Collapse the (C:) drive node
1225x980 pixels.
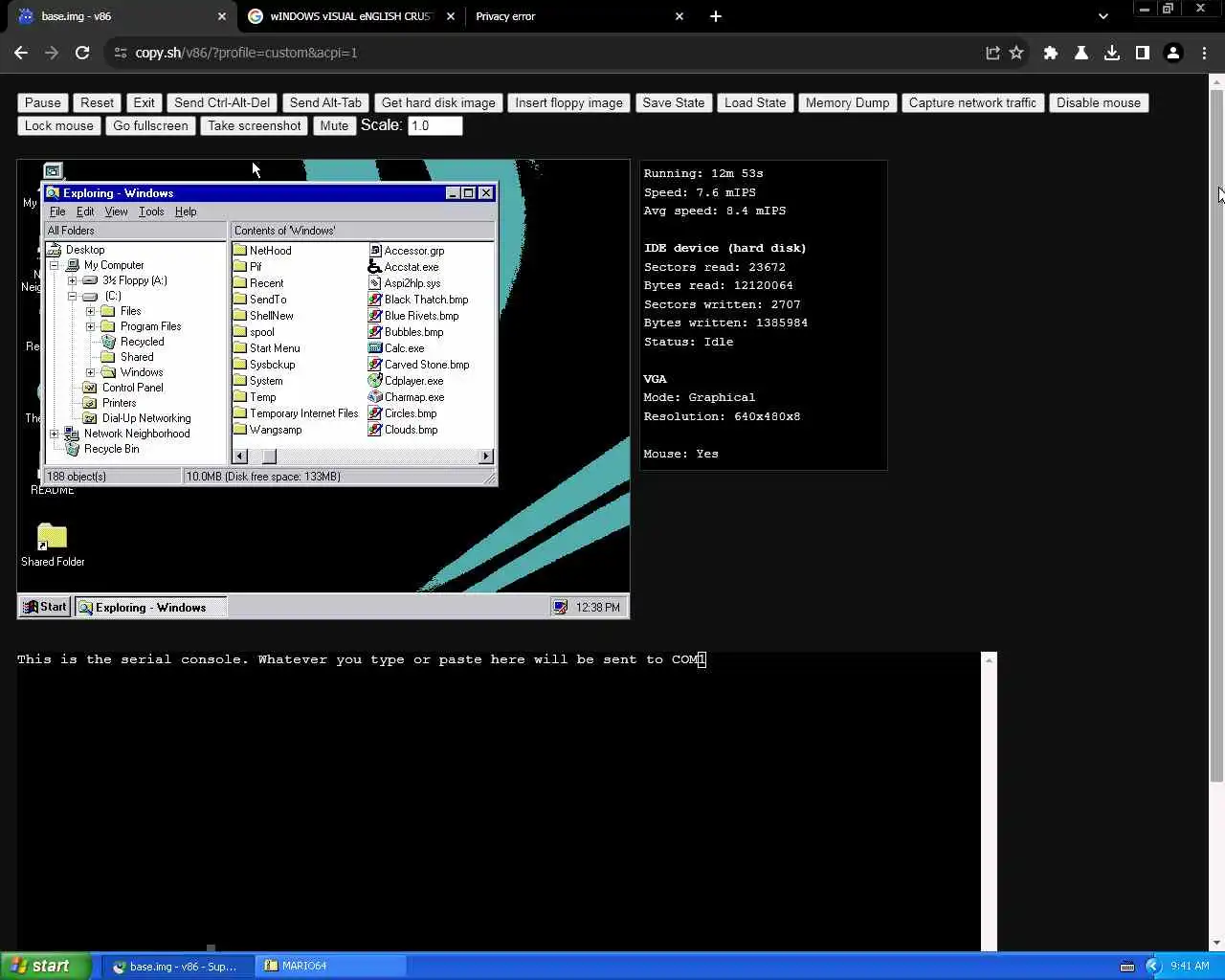coord(72,296)
